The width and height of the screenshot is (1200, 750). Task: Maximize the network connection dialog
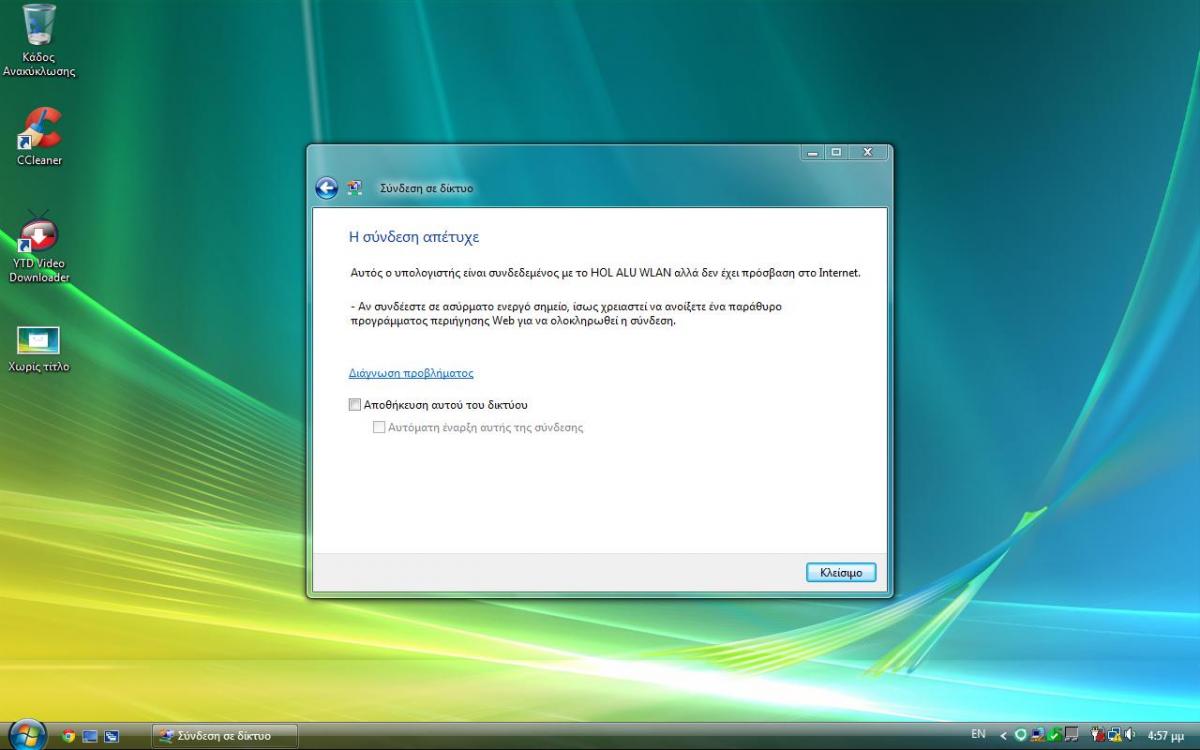[x=836, y=152]
